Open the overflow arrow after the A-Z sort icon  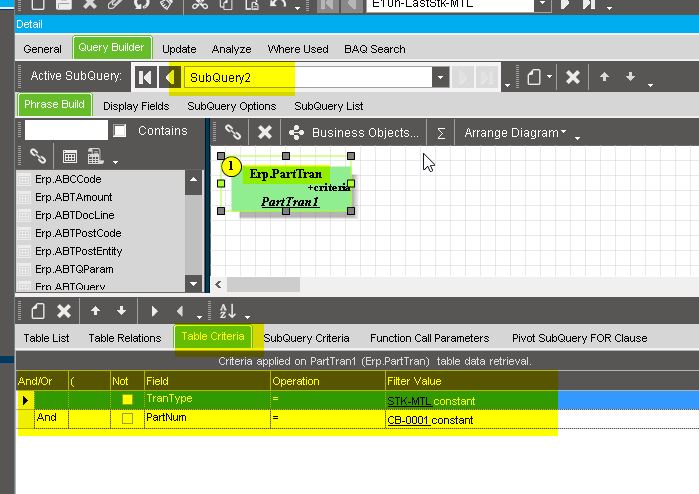coord(247,317)
